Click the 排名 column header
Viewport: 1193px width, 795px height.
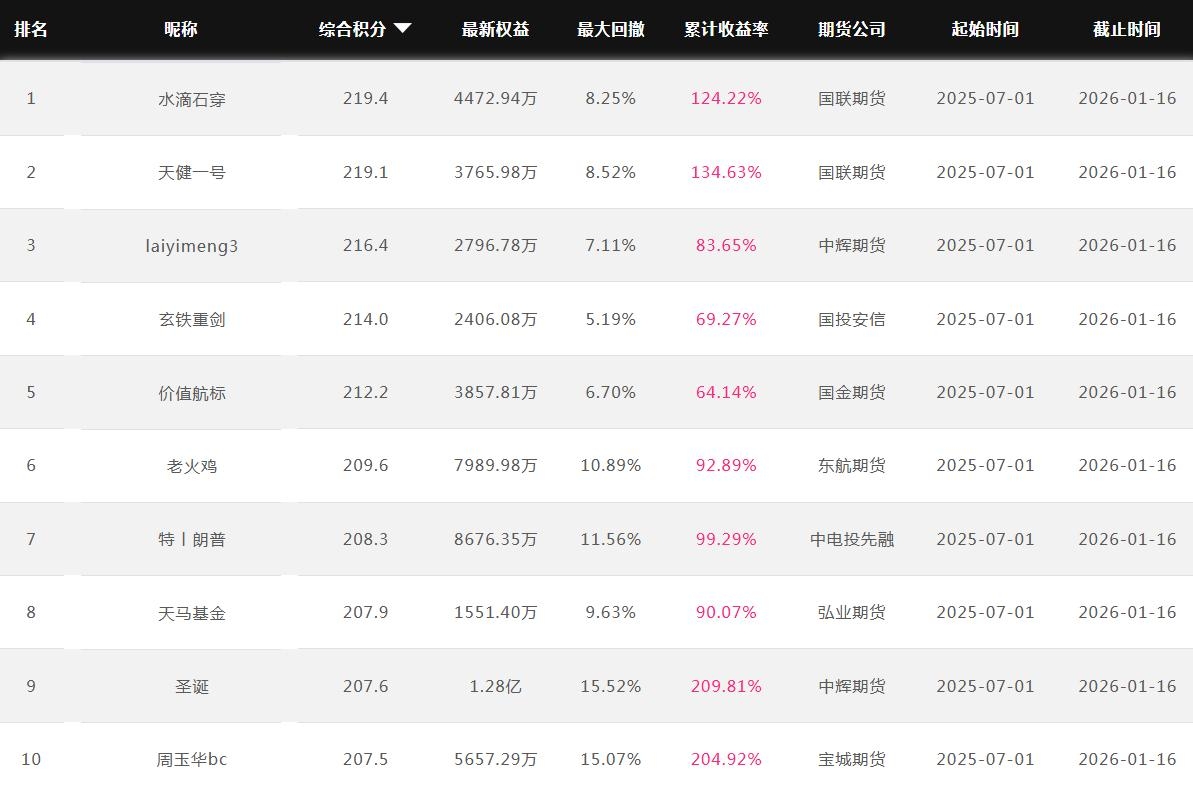[x=31, y=29]
